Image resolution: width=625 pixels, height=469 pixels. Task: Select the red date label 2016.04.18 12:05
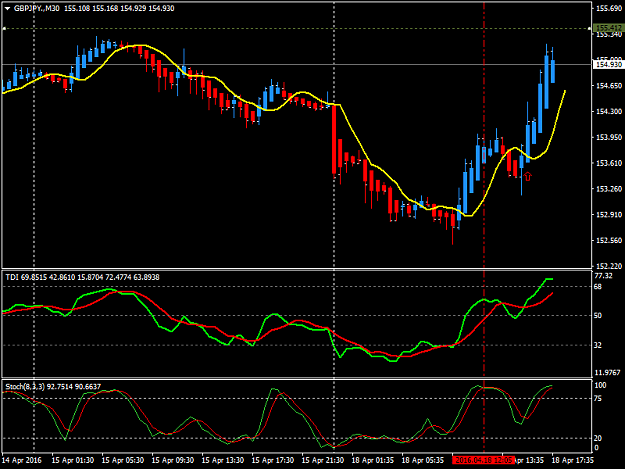click(483, 460)
